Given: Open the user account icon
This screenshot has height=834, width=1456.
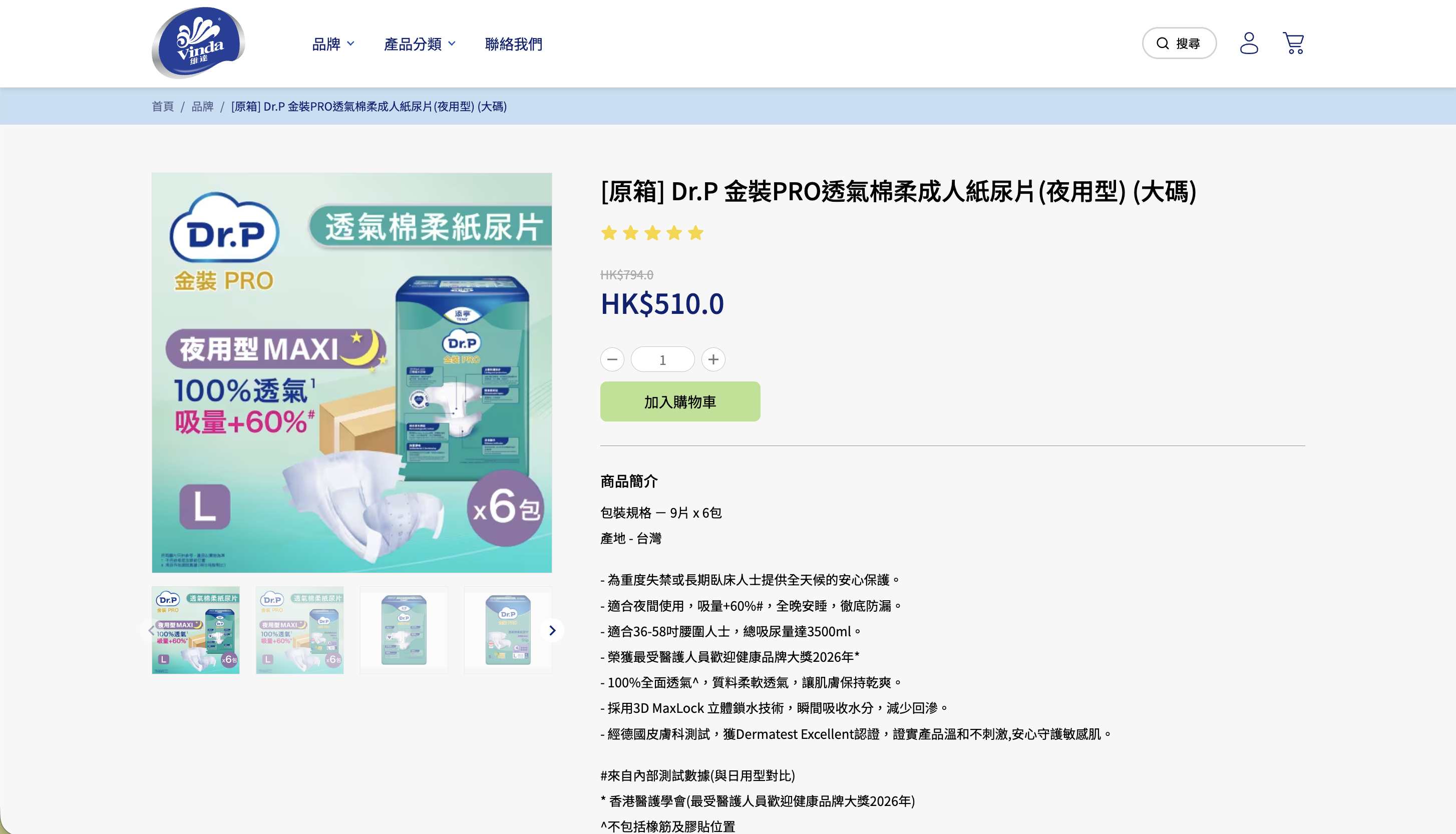Looking at the screenshot, I should (x=1249, y=43).
